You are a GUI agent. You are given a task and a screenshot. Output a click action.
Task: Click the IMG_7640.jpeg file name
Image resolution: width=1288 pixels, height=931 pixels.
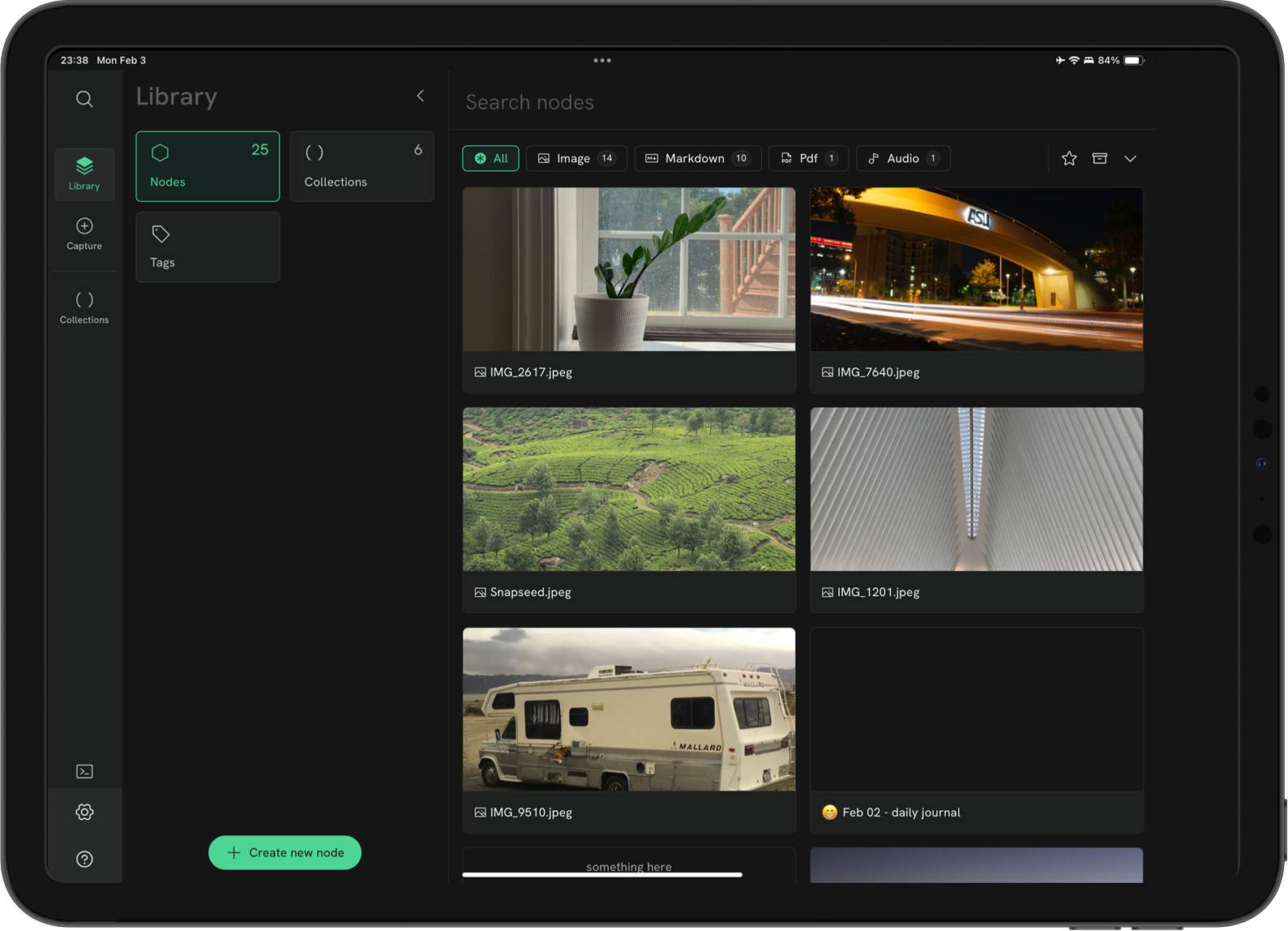click(879, 372)
